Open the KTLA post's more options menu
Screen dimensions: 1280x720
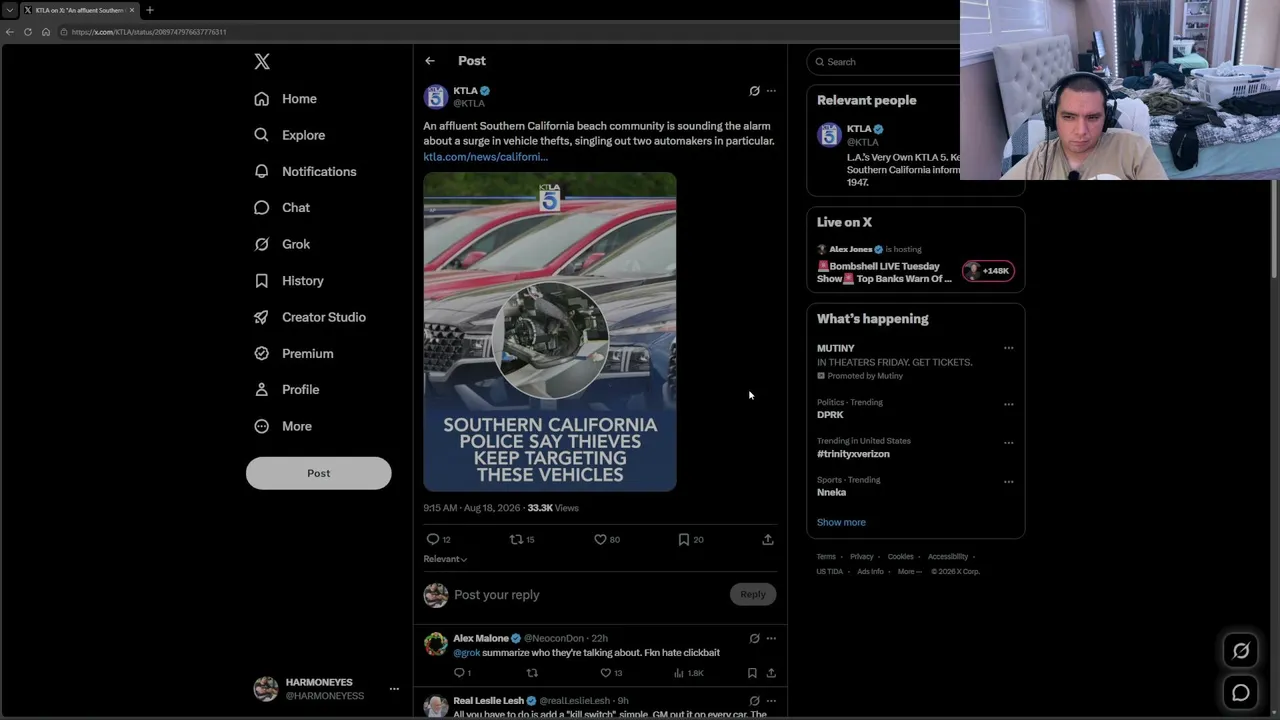(x=771, y=91)
